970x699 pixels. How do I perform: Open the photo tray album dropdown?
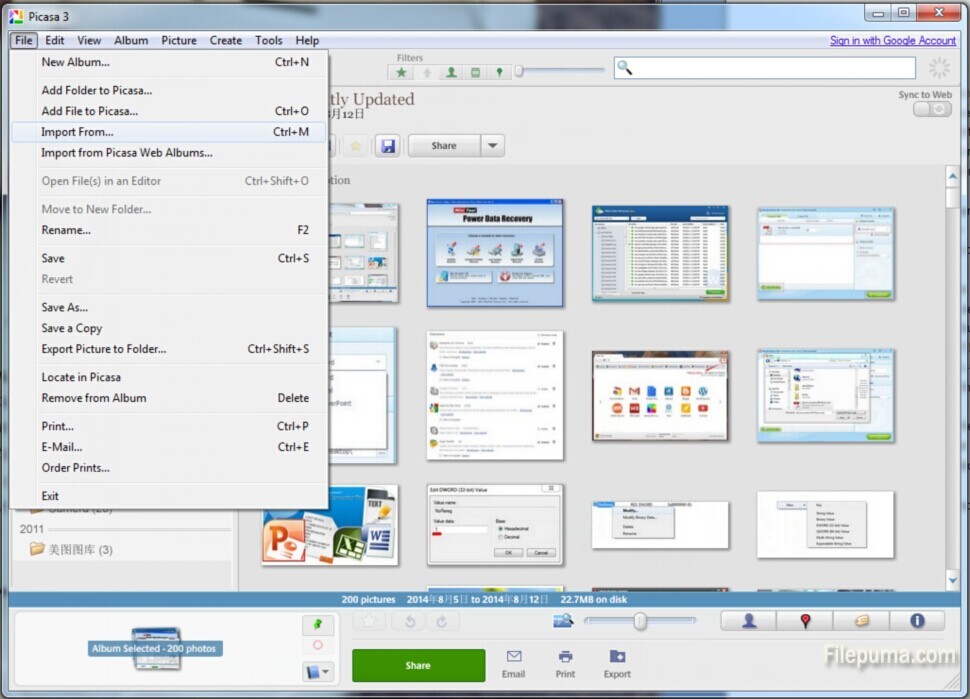point(318,671)
